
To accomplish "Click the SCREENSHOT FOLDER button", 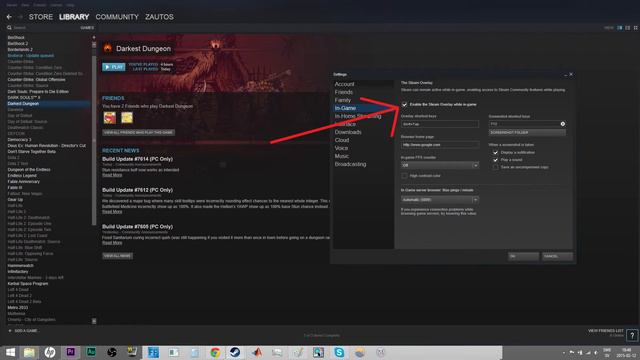I will point(527,133).
